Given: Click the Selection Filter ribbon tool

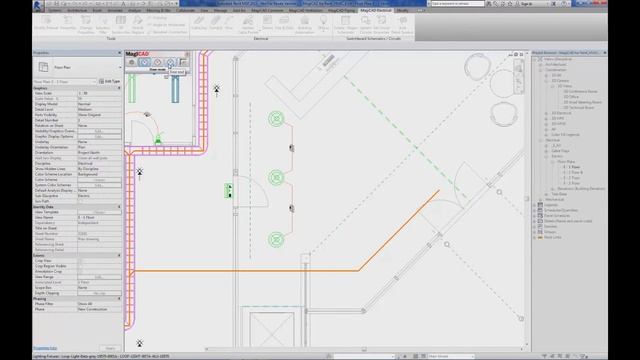Looking at the screenshot, I should 103,25.
